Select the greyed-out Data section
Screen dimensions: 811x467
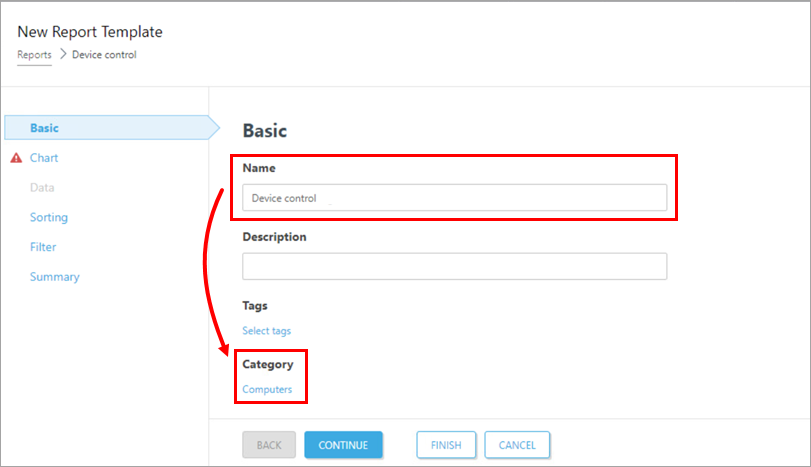[42, 187]
